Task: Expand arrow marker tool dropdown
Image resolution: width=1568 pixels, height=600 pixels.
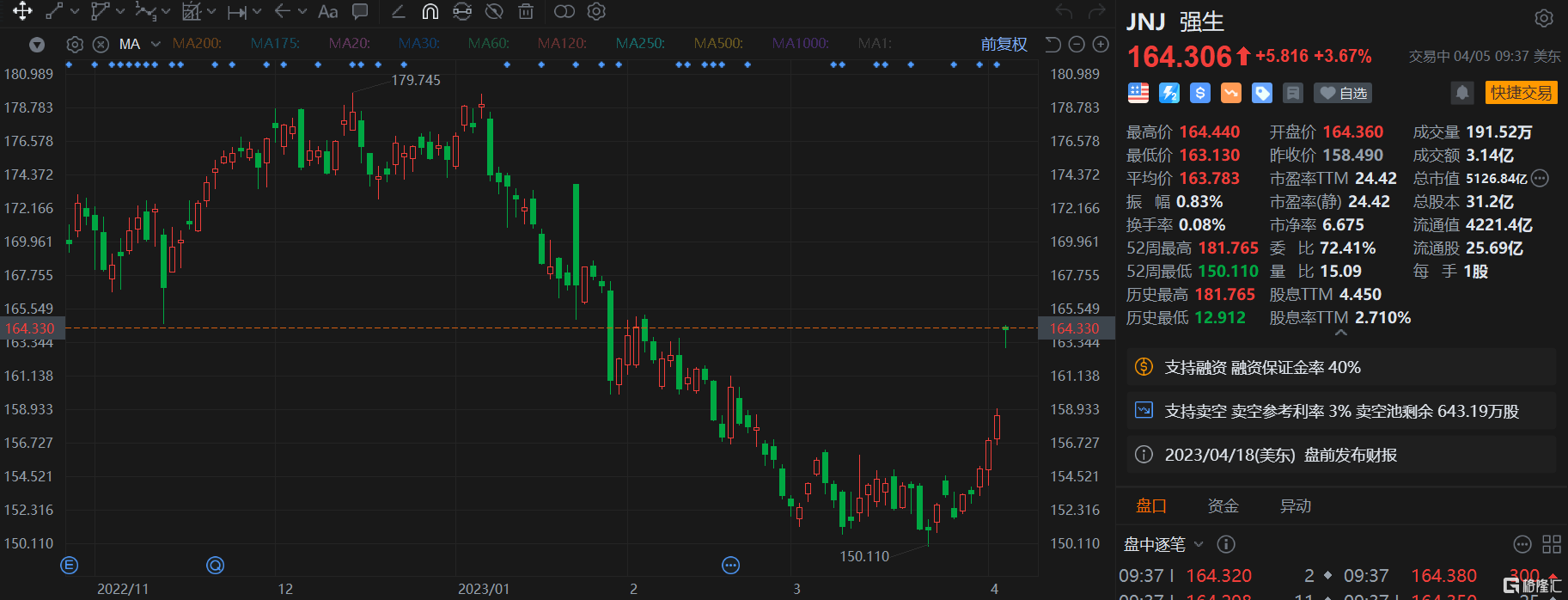Action: (302, 11)
